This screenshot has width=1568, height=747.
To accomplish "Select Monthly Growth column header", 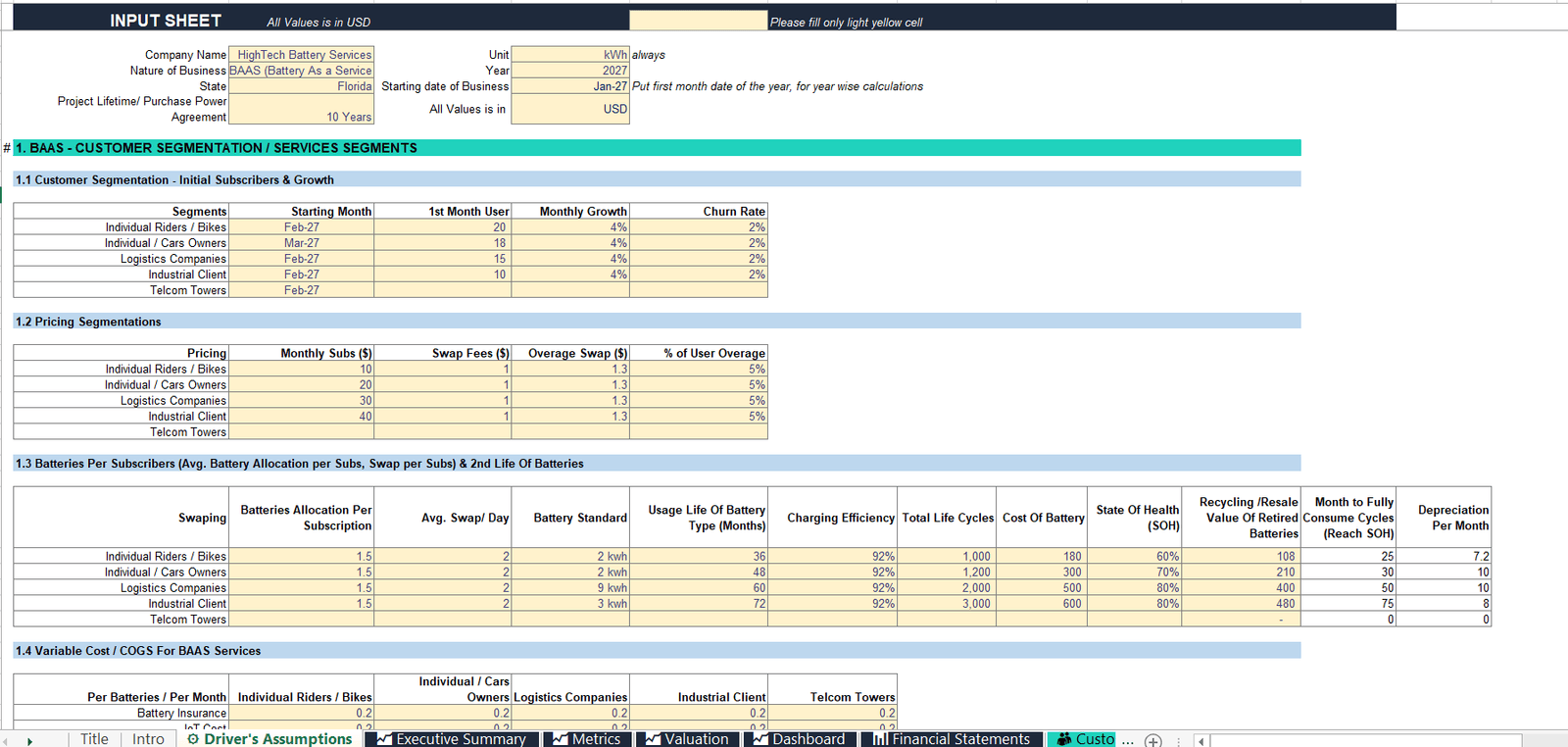I will tap(570, 211).
